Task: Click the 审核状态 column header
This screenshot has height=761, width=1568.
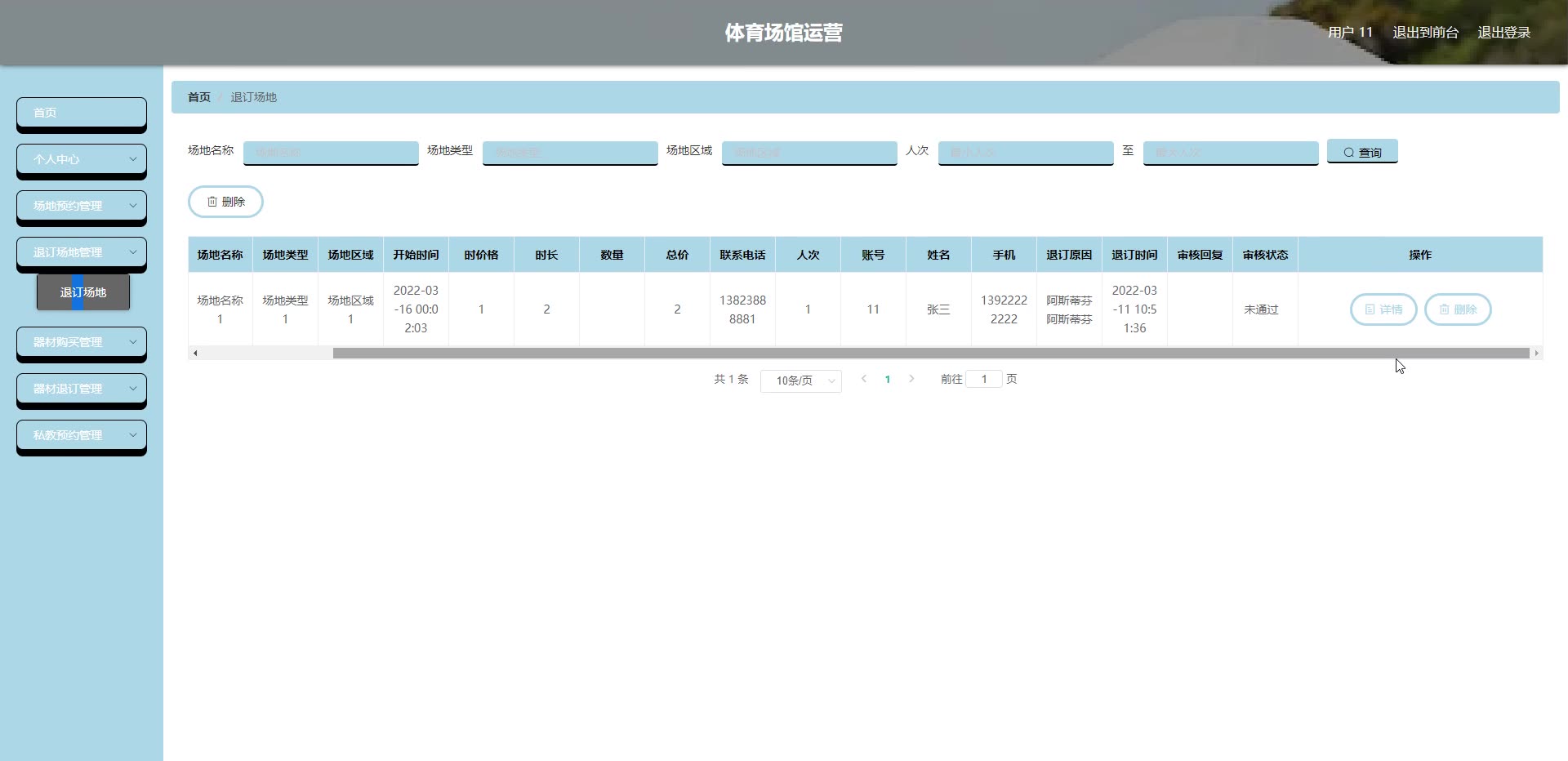Action: (1265, 255)
